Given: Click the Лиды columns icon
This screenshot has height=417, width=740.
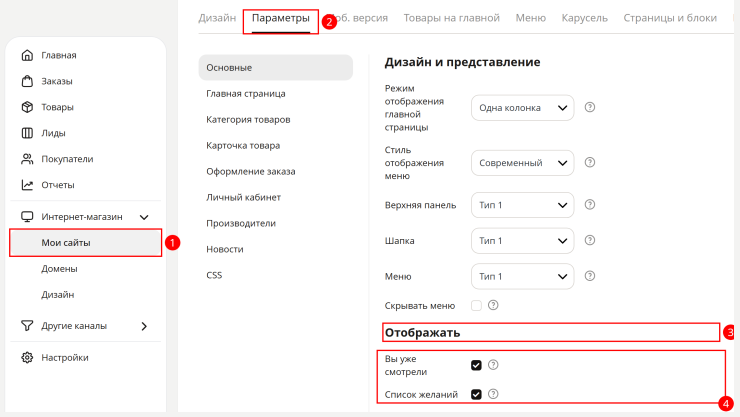Looking at the screenshot, I should [x=27, y=133].
